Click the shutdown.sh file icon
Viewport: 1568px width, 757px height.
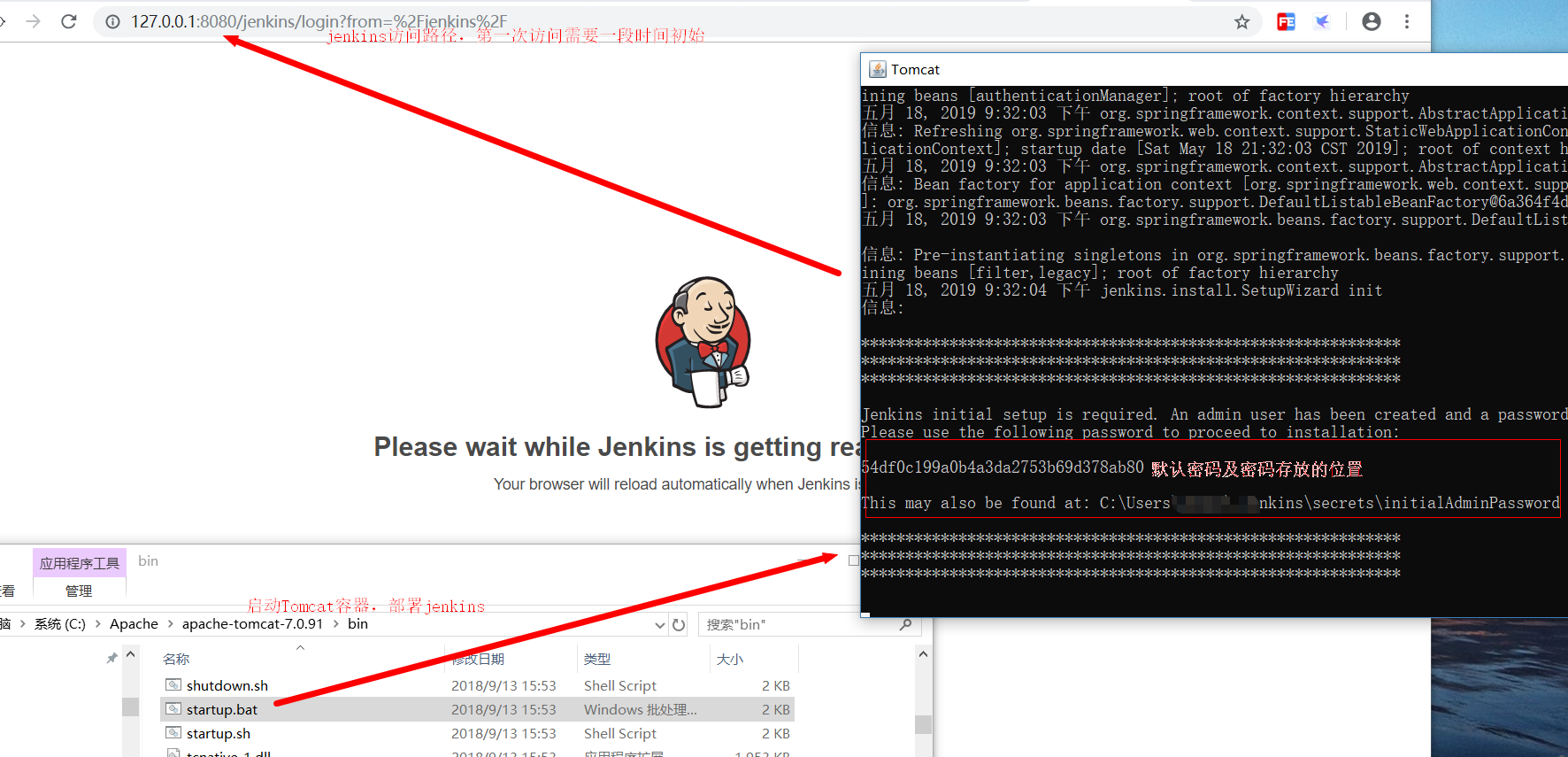[x=173, y=684]
